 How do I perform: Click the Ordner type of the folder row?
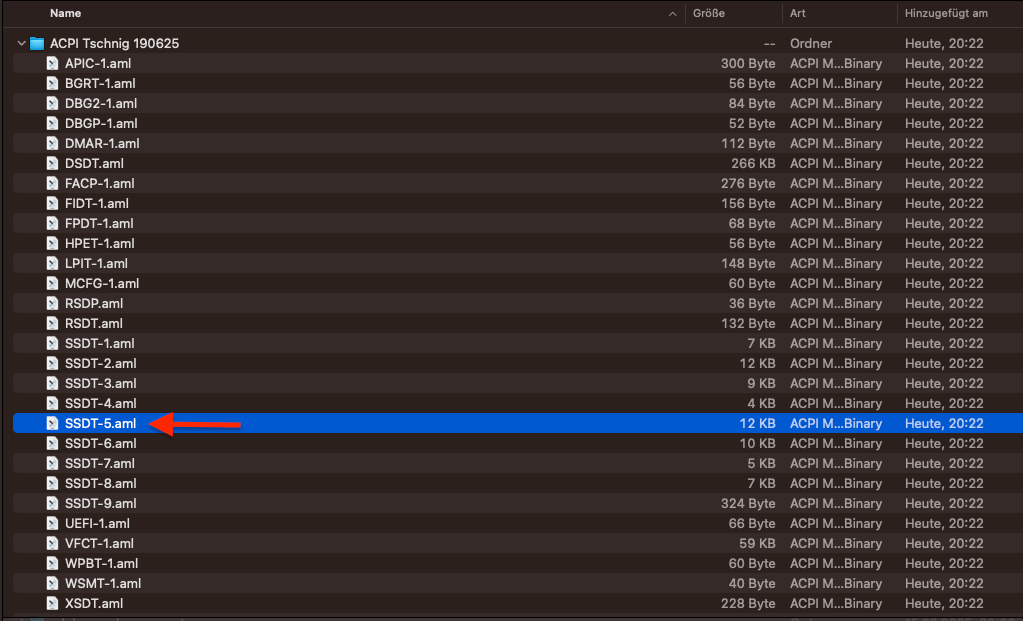(811, 43)
